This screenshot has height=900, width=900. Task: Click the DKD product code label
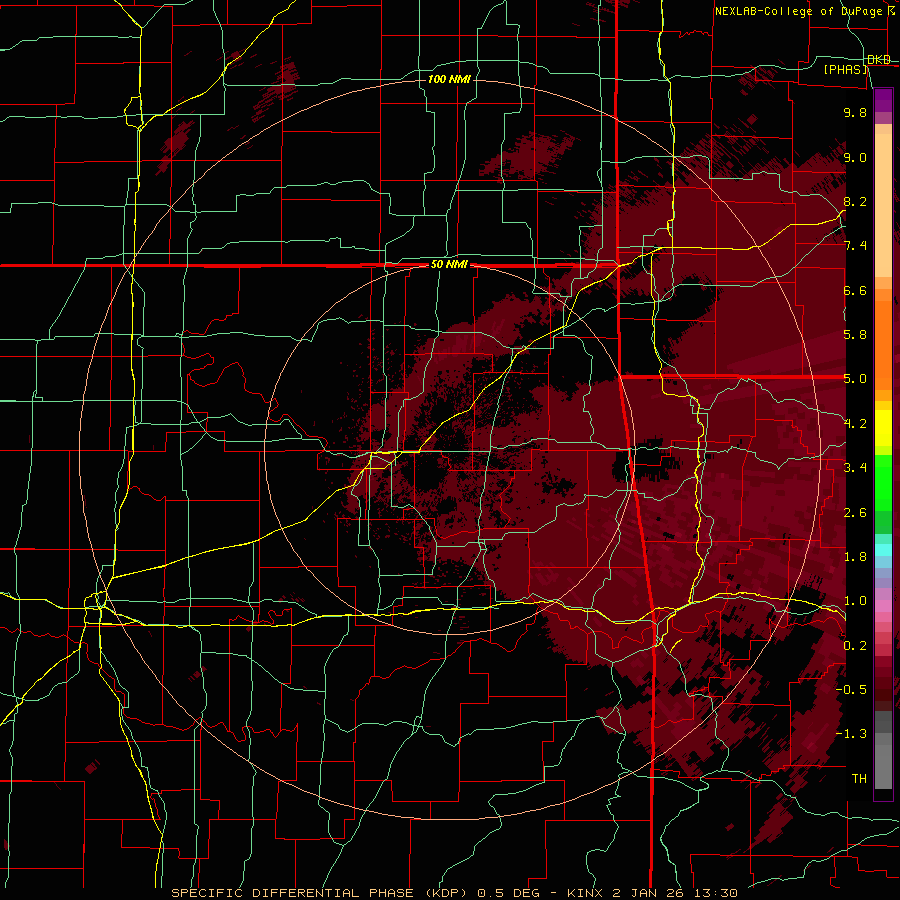[879, 59]
